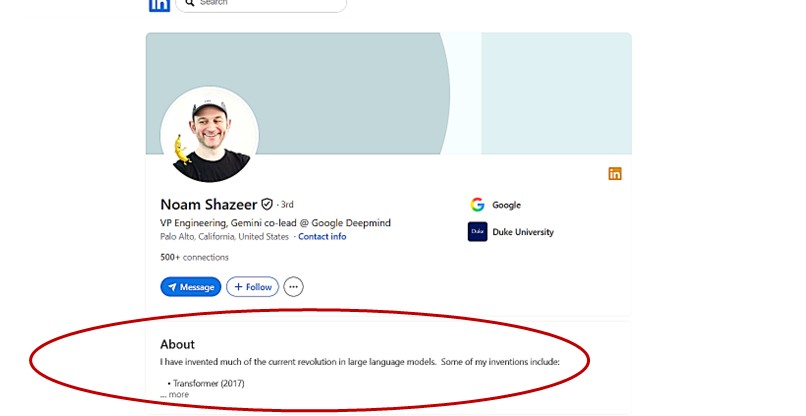Follow Noam Shazeer
Screen dimensions: 806x416
click(x=252, y=287)
